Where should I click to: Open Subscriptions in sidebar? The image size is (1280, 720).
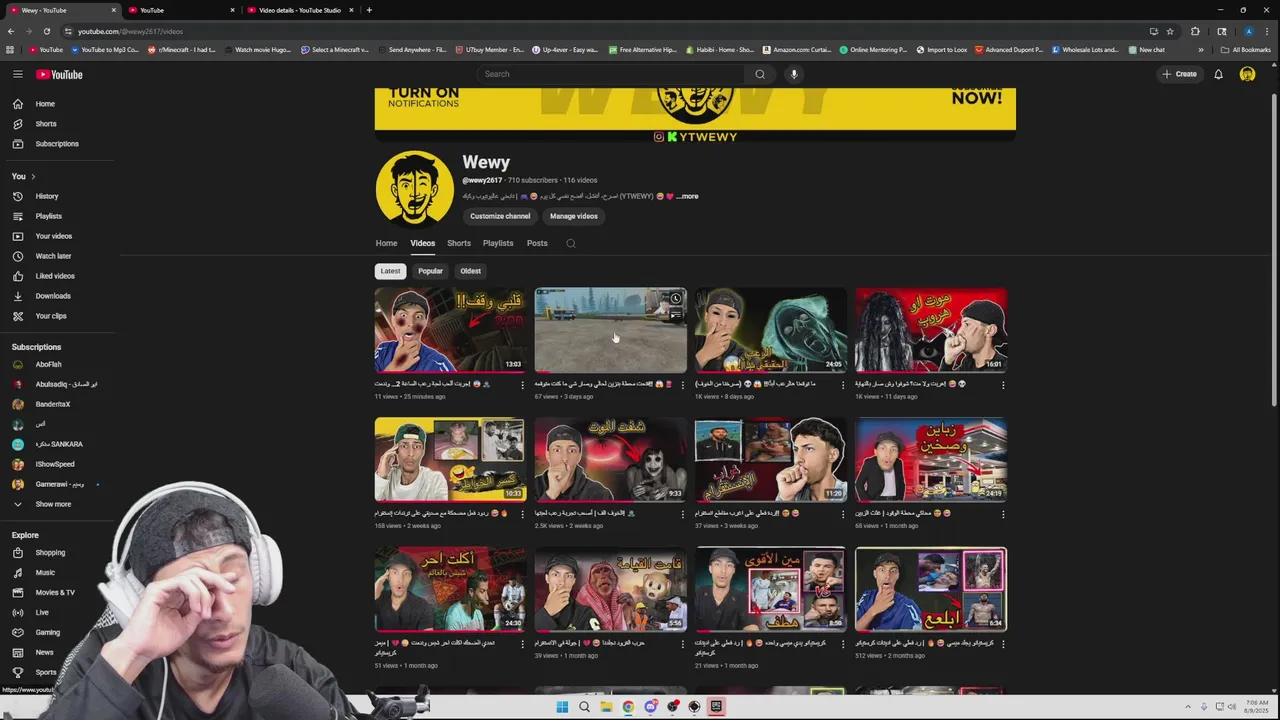coord(57,144)
